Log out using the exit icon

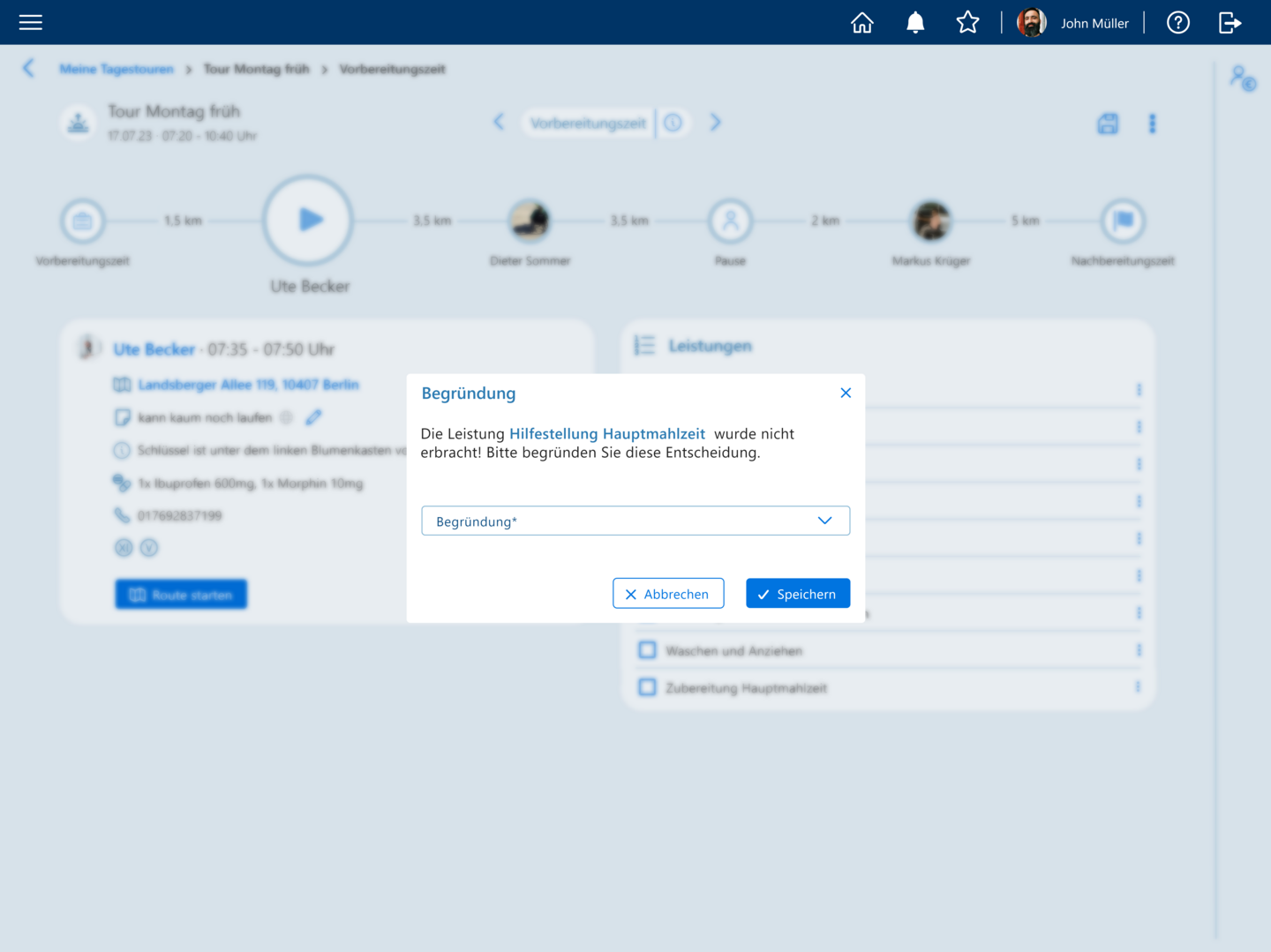1230,23
